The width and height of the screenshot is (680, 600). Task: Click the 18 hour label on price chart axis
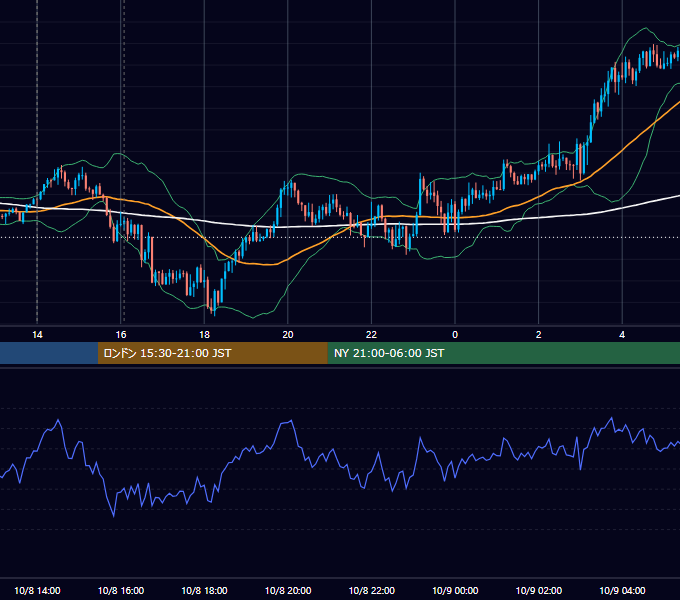tap(204, 335)
